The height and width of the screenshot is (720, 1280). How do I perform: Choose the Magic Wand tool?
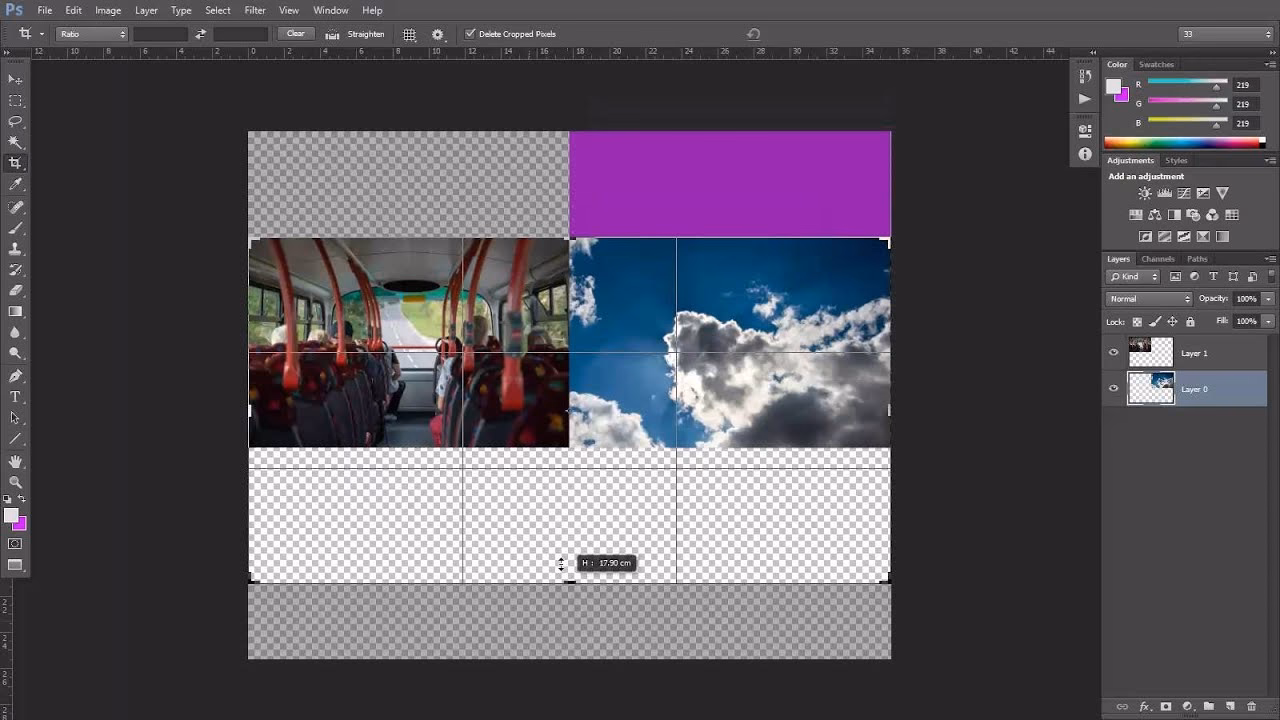point(15,140)
